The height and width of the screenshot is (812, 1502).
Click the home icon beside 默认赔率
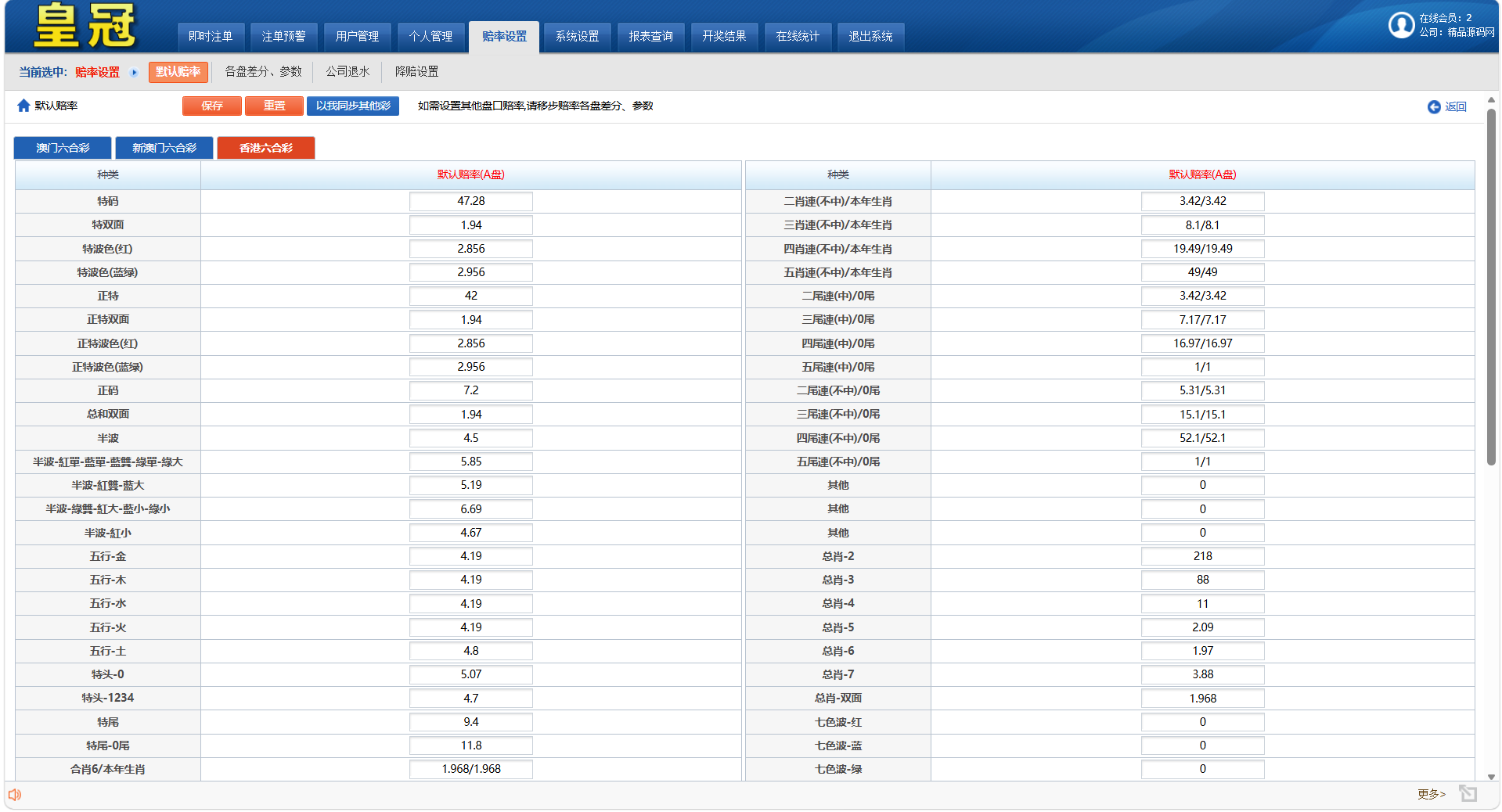click(x=23, y=106)
